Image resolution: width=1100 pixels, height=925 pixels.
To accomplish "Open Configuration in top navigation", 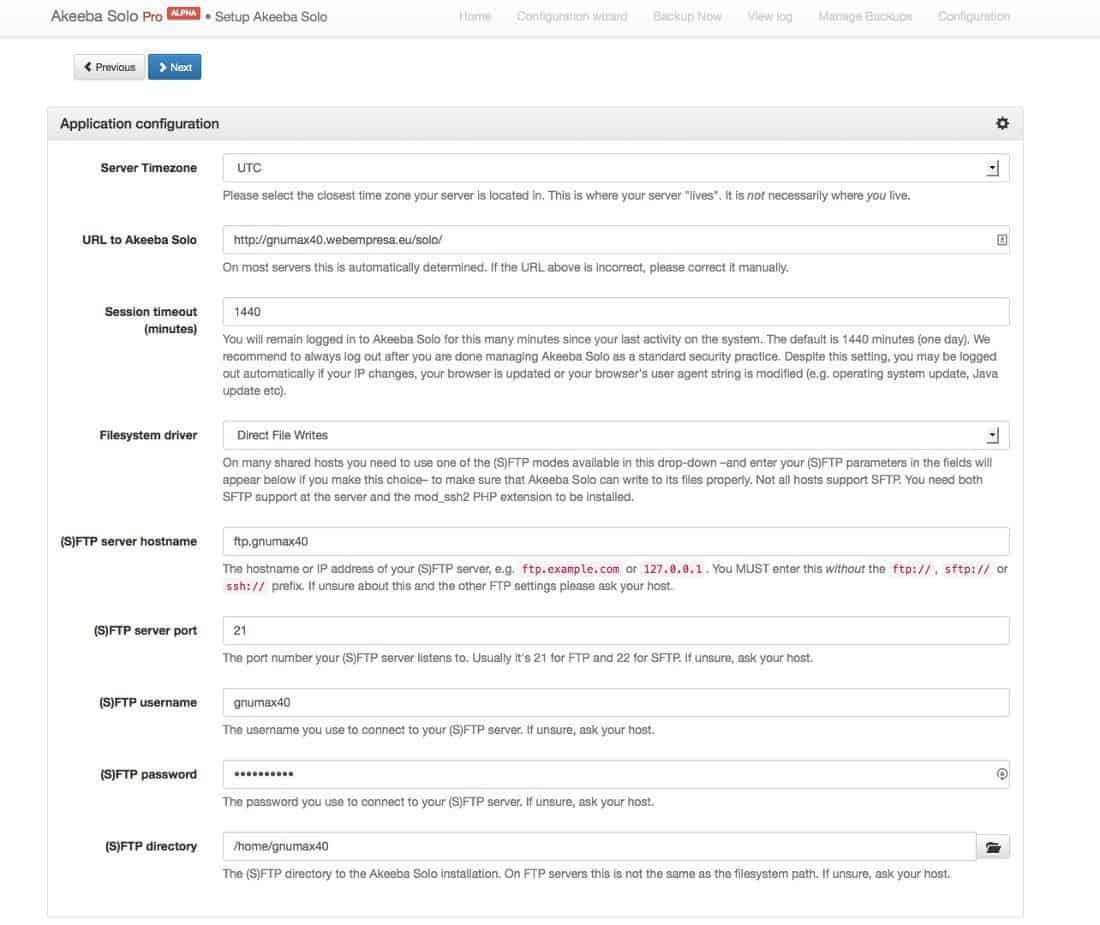I will (974, 16).
